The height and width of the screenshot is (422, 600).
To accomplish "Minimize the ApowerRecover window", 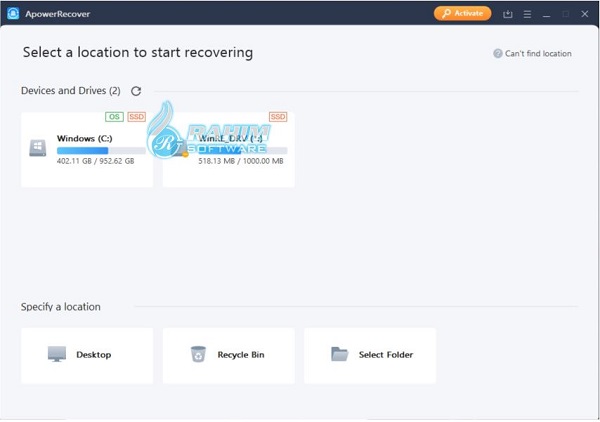I will (x=546, y=15).
